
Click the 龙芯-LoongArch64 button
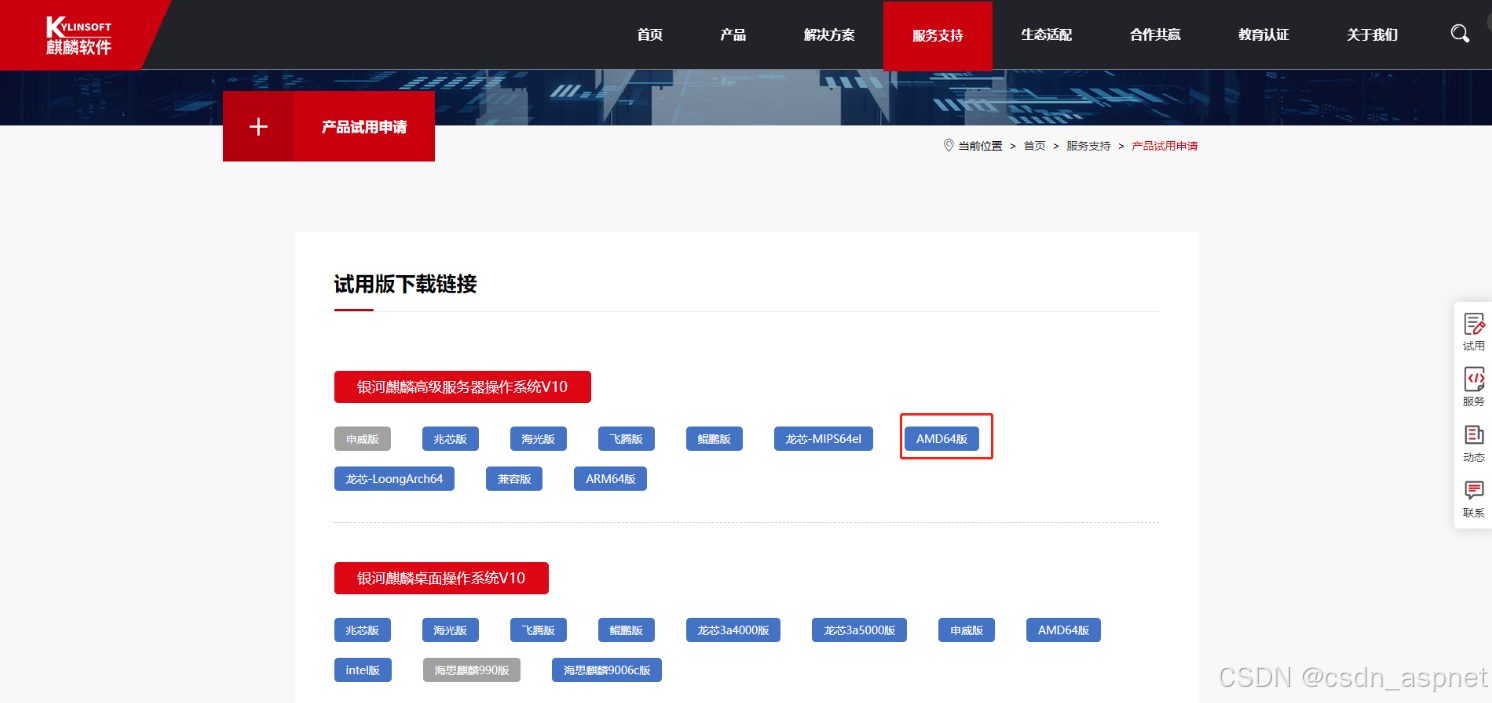(394, 479)
